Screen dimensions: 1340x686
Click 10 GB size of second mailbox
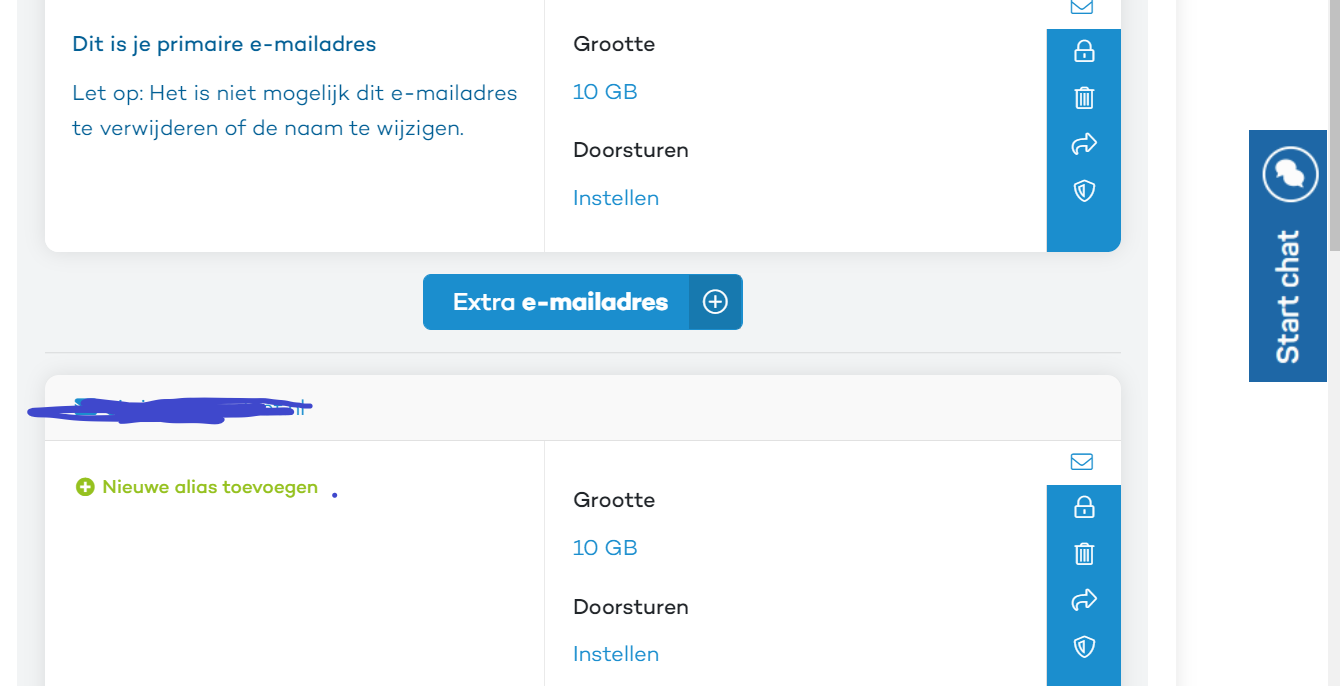605,548
